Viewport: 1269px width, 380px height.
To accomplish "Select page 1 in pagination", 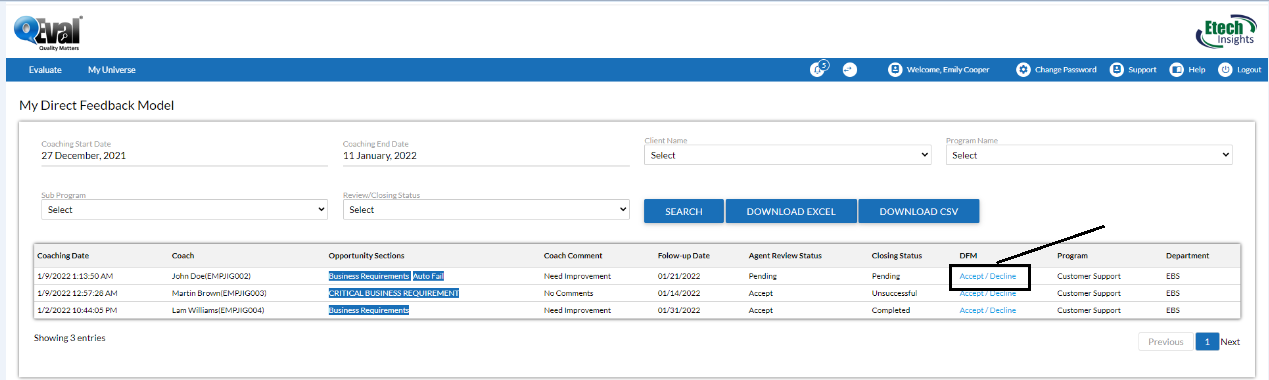I will tap(1207, 341).
